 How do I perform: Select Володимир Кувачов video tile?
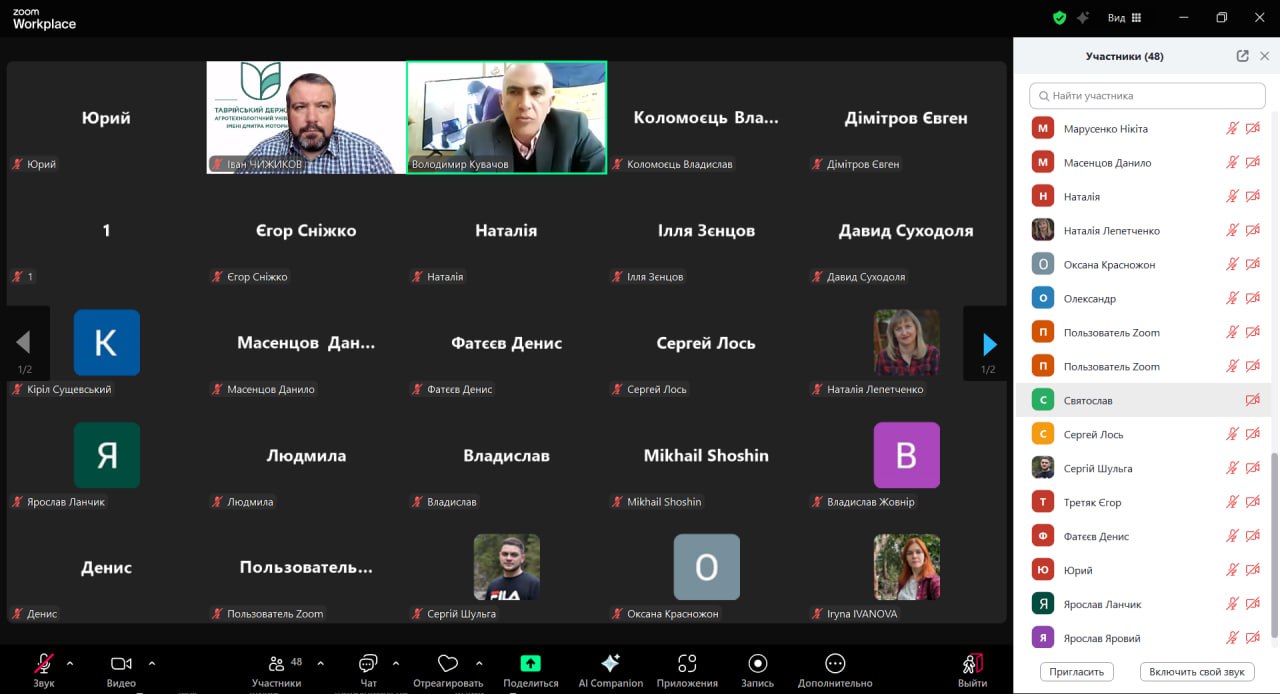click(x=506, y=117)
